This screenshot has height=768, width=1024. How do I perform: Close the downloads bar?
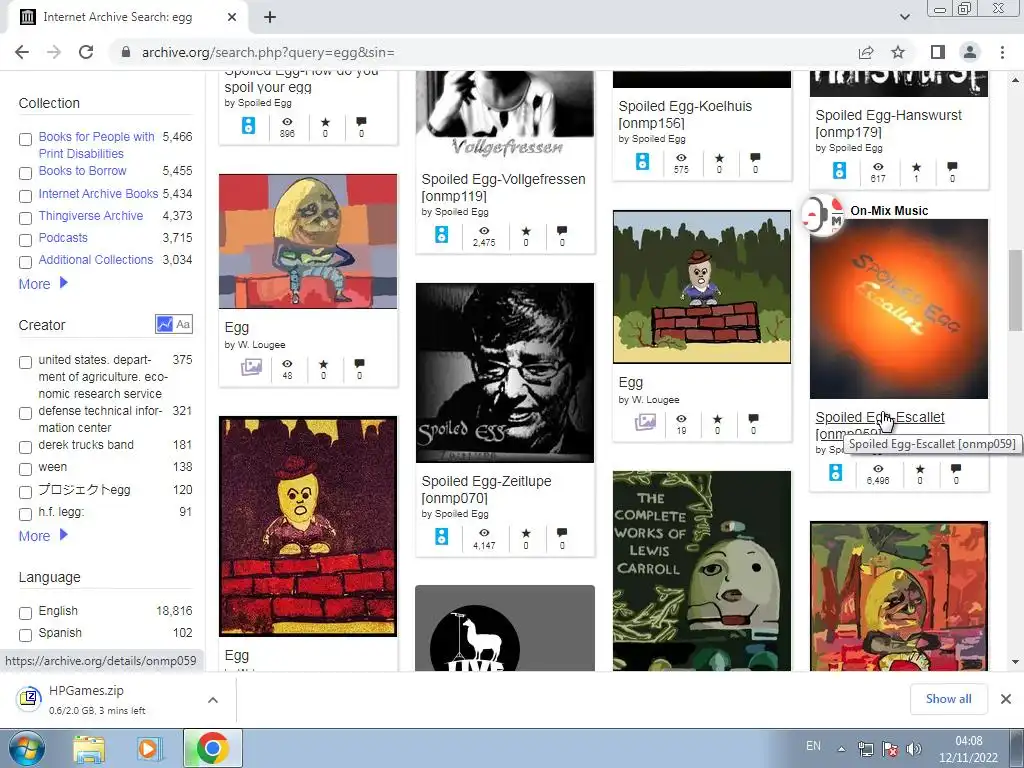point(1006,699)
